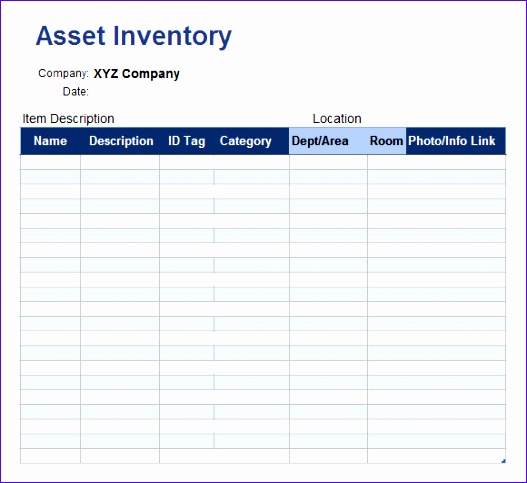This screenshot has width=527, height=483.
Task: Click the Date label
Action: point(76,91)
